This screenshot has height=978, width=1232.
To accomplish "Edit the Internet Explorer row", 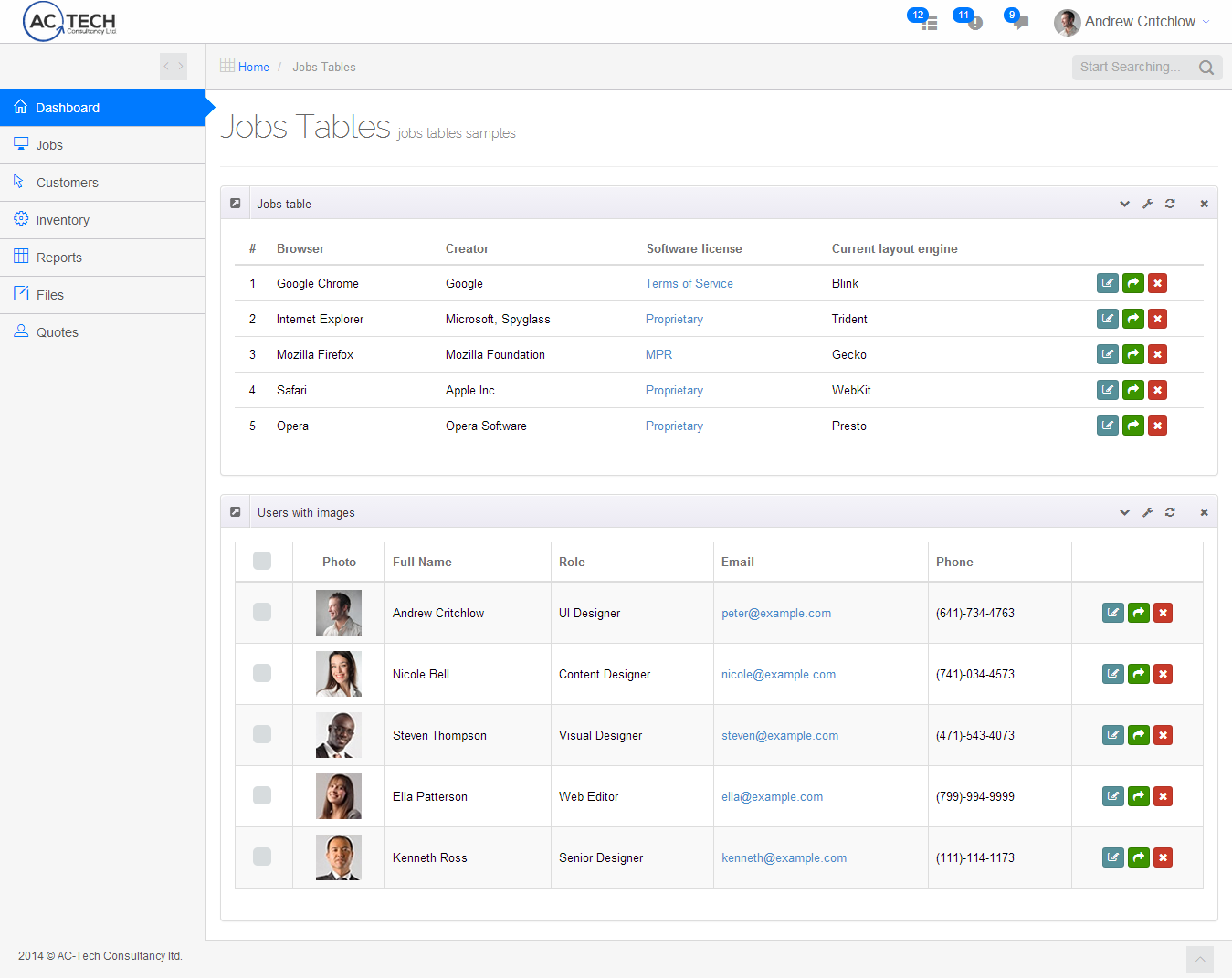I will tap(1108, 319).
